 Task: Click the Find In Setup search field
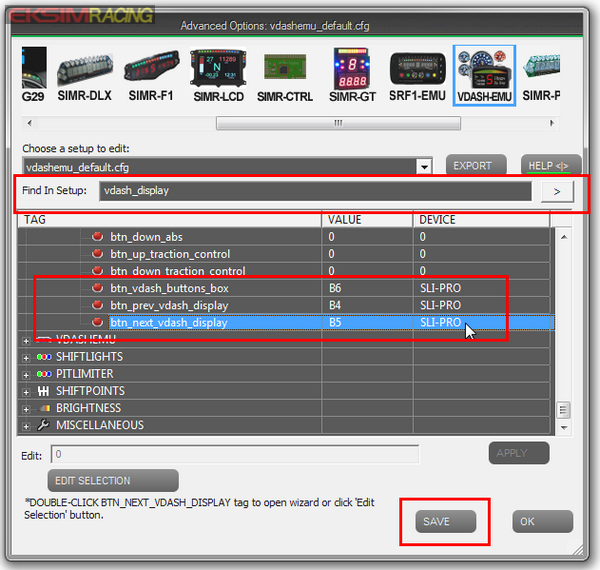[x=315, y=191]
